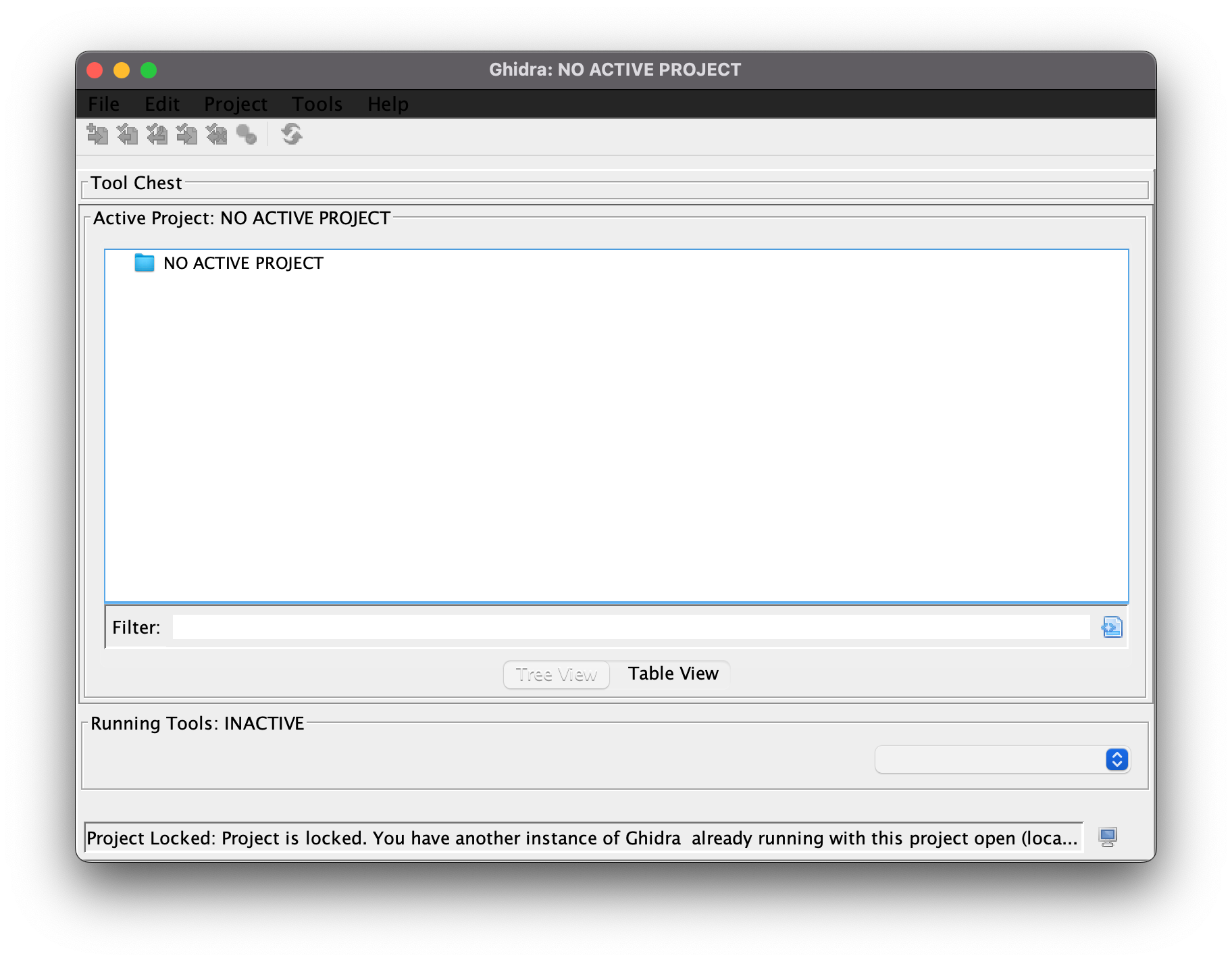This screenshot has width=1232, height=962.
Task: Click the blue folder icon for NO ACTIVE PROJECT
Action: tap(144, 263)
